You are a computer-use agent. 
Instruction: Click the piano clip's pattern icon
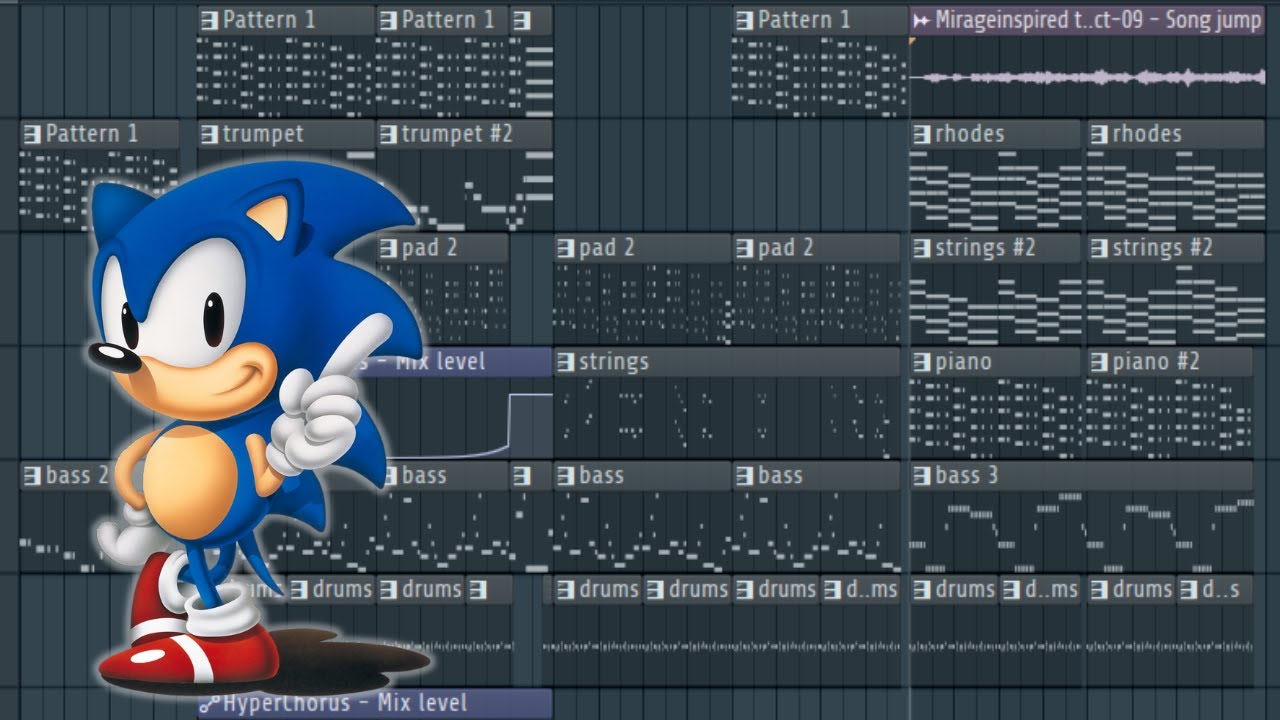(921, 362)
